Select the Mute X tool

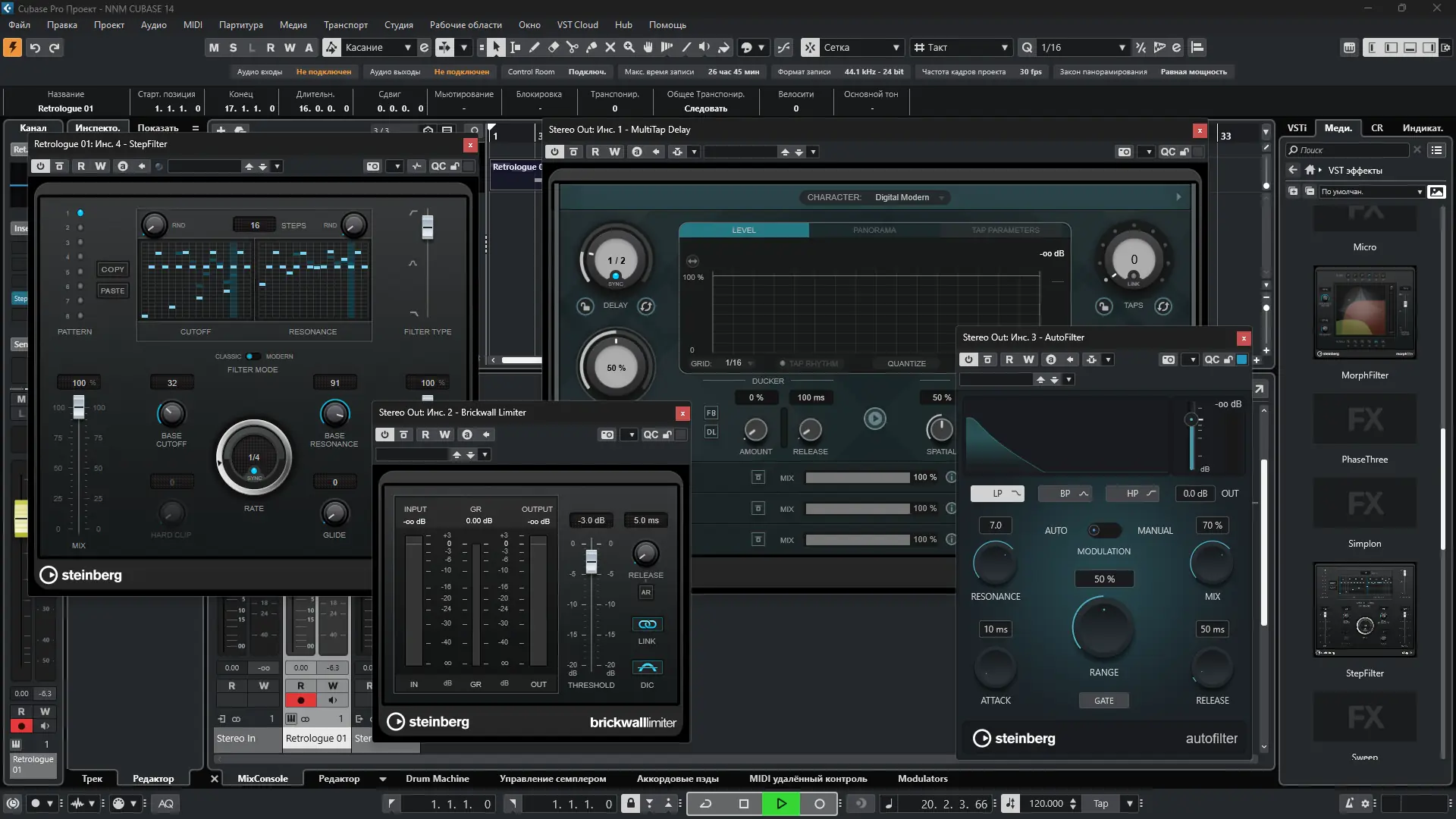coord(610,48)
